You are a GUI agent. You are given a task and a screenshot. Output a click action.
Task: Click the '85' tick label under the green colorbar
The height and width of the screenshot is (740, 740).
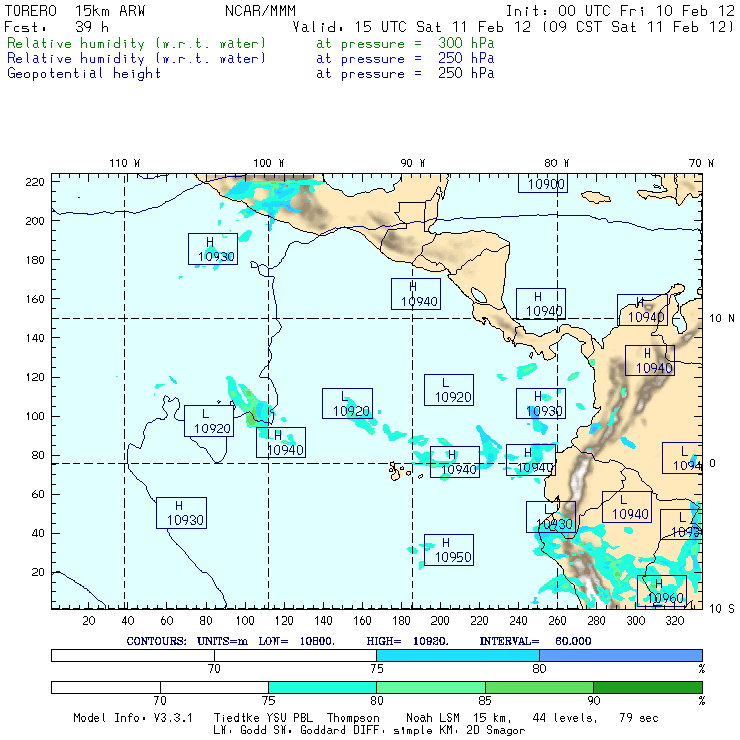(x=485, y=700)
